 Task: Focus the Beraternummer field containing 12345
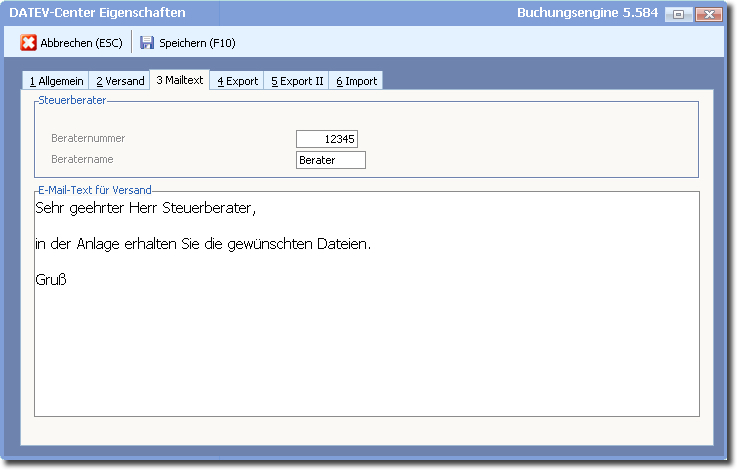click(327, 139)
